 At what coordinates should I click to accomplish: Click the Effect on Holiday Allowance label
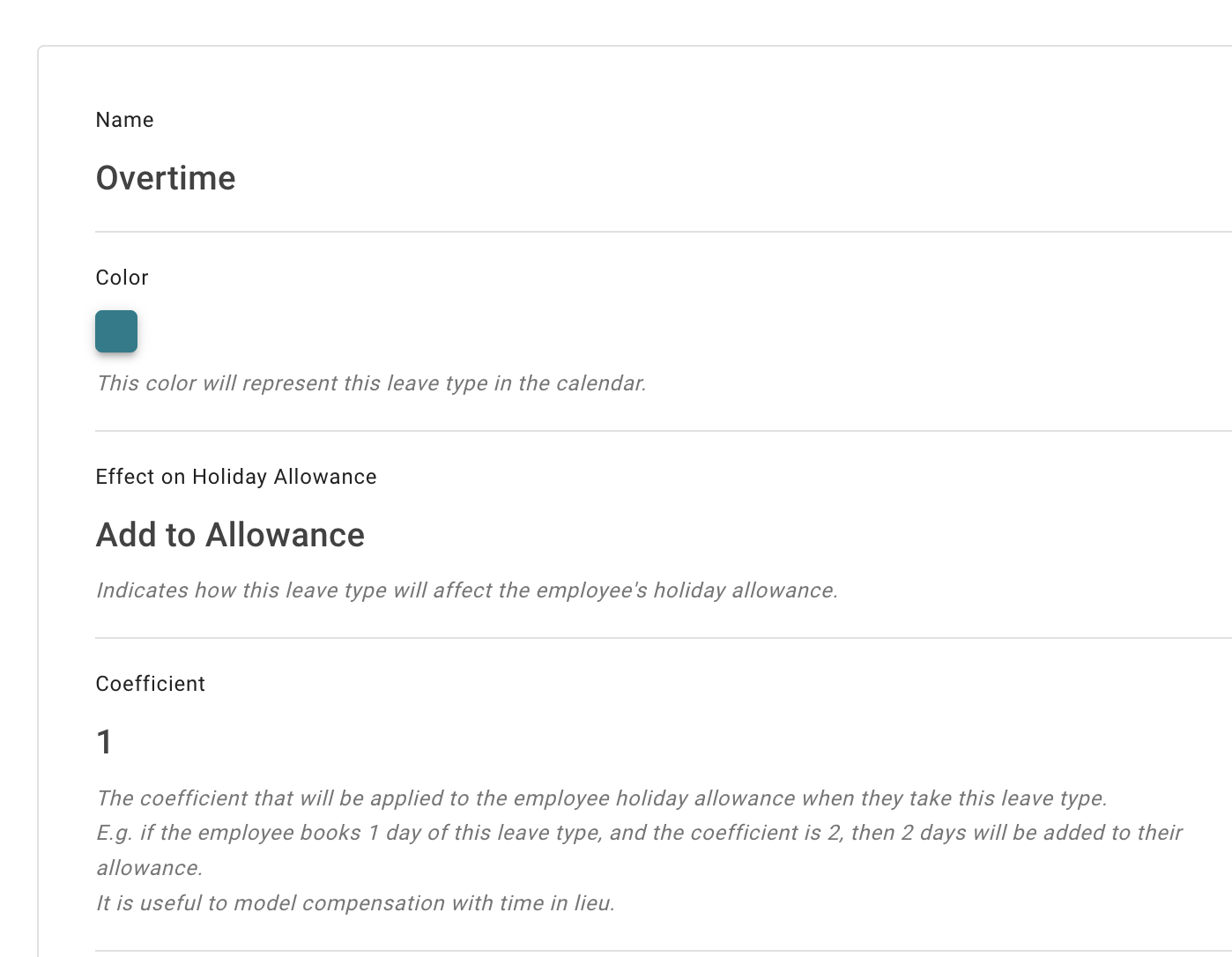pyautogui.click(x=236, y=477)
